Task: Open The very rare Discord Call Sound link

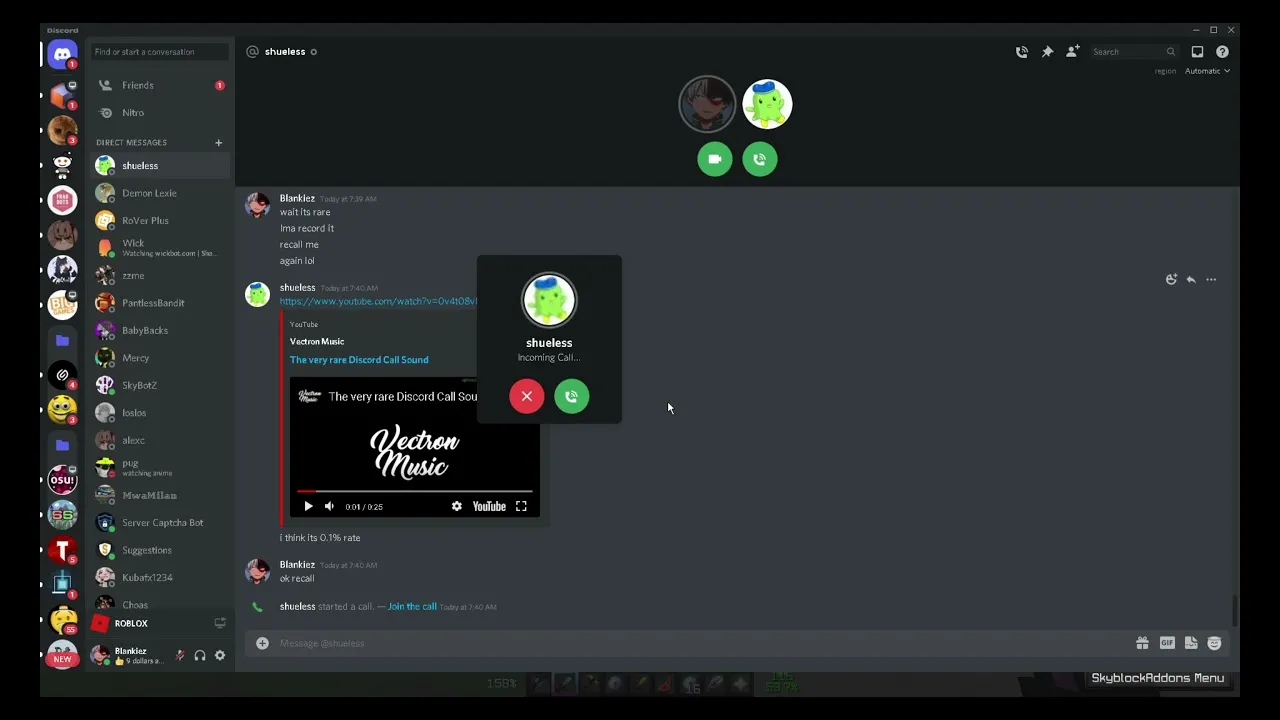Action: (x=359, y=360)
